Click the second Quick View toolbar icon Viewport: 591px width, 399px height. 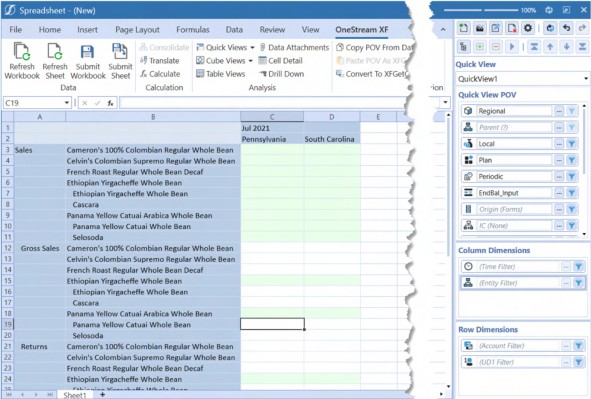point(480,28)
